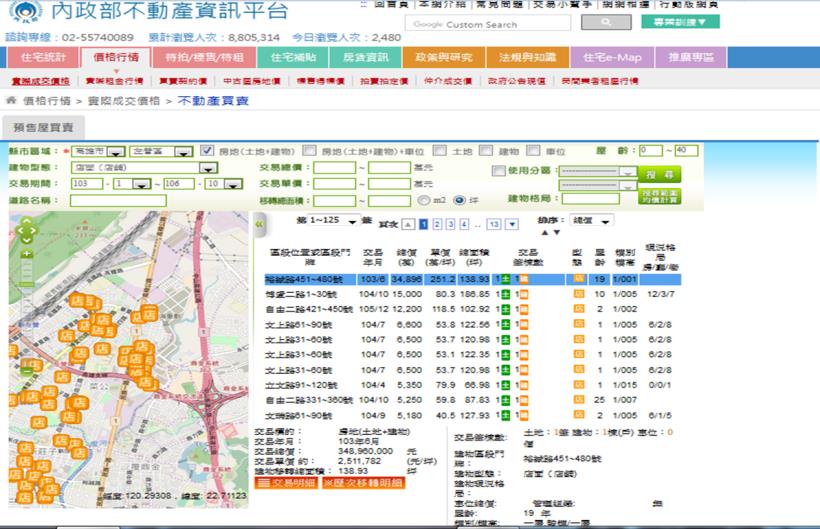
Task: Open the second zoning dropdown below 使用分區
Action: 598,186
